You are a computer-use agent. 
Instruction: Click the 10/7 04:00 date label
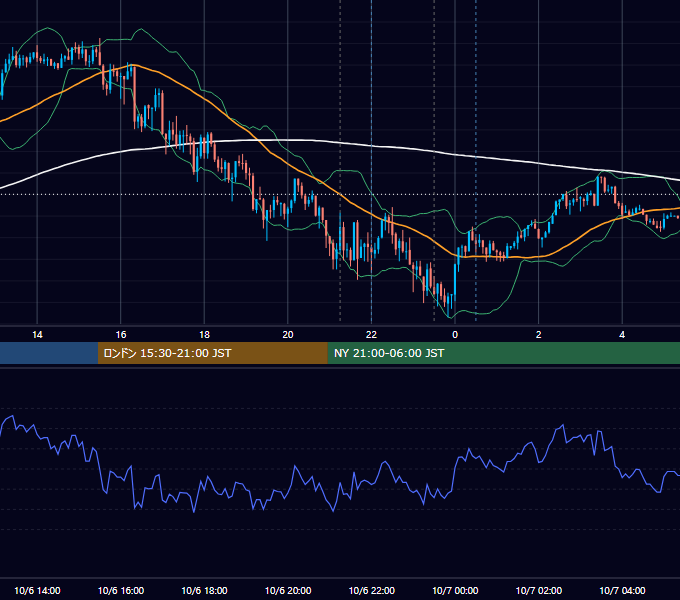point(622,590)
